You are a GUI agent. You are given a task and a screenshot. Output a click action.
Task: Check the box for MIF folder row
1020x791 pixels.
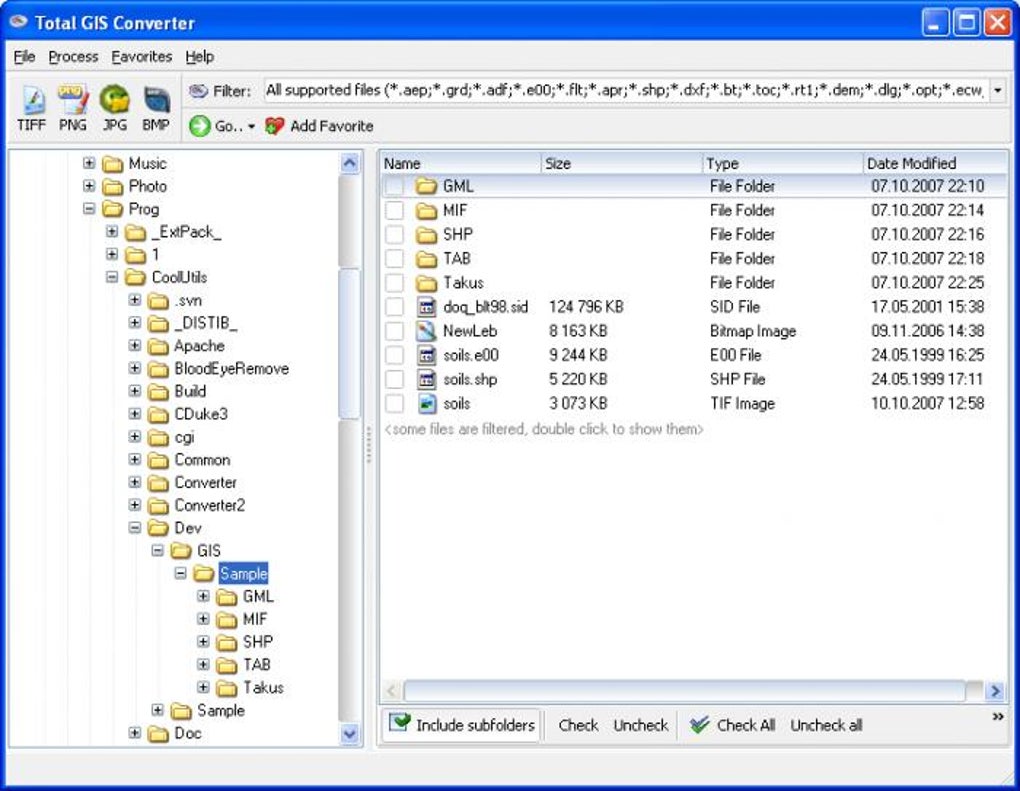(394, 211)
